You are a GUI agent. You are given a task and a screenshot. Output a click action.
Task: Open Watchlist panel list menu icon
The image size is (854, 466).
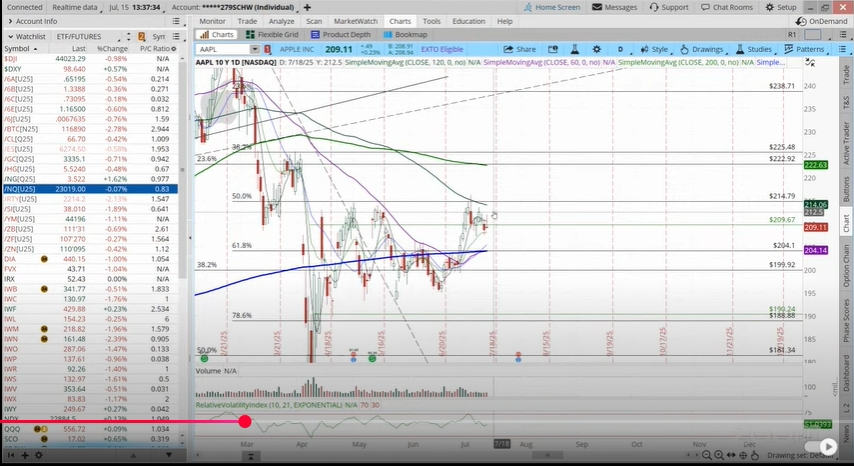(x=176, y=36)
